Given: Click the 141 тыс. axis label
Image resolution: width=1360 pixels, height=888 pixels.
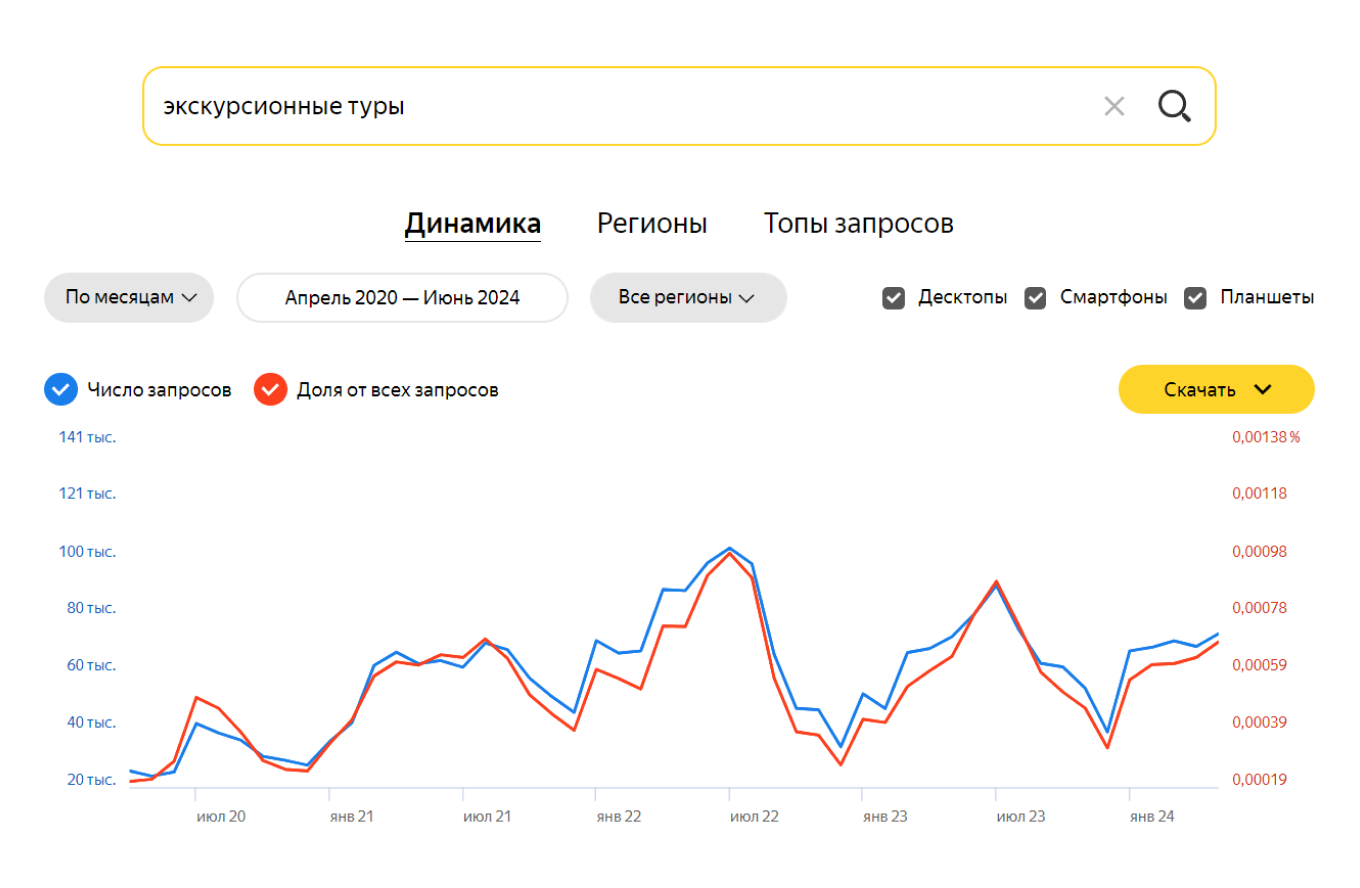Looking at the screenshot, I should (x=89, y=437).
